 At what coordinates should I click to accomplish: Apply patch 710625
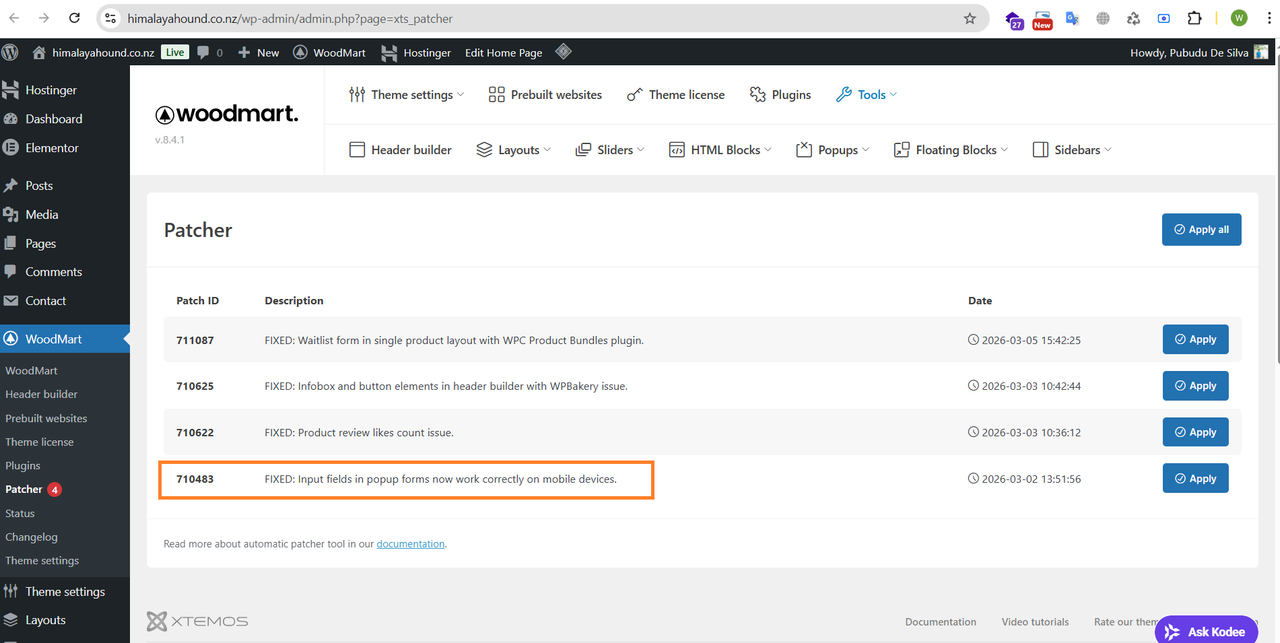pyautogui.click(x=1195, y=385)
